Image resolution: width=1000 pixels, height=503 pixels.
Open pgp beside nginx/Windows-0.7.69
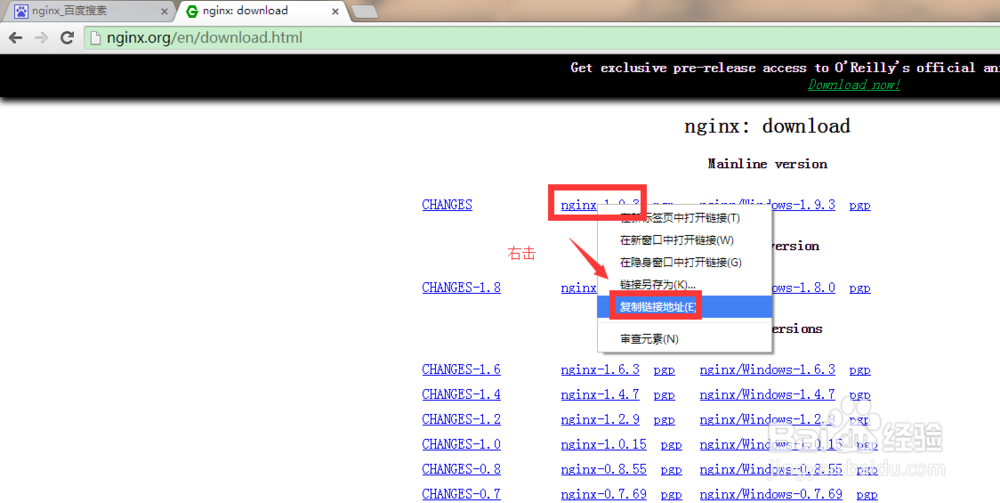pyautogui.click(x=867, y=495)
